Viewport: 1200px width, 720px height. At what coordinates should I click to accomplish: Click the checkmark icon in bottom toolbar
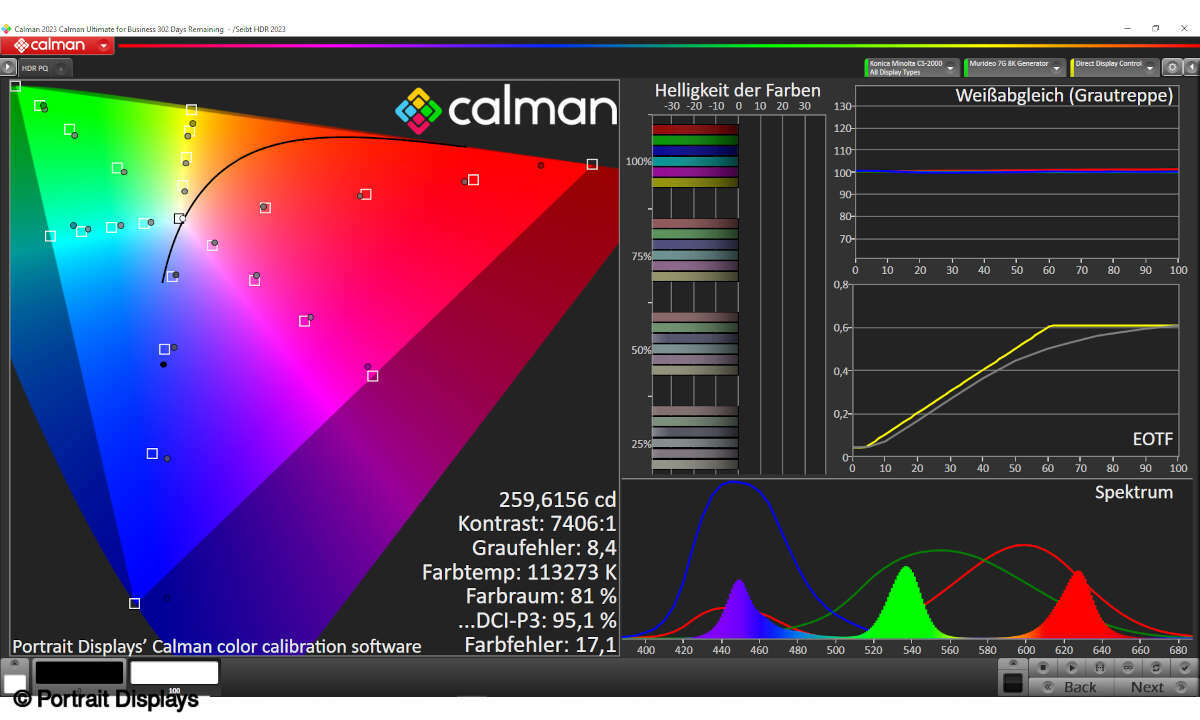pyautogui.click(x=1184, y=667)
